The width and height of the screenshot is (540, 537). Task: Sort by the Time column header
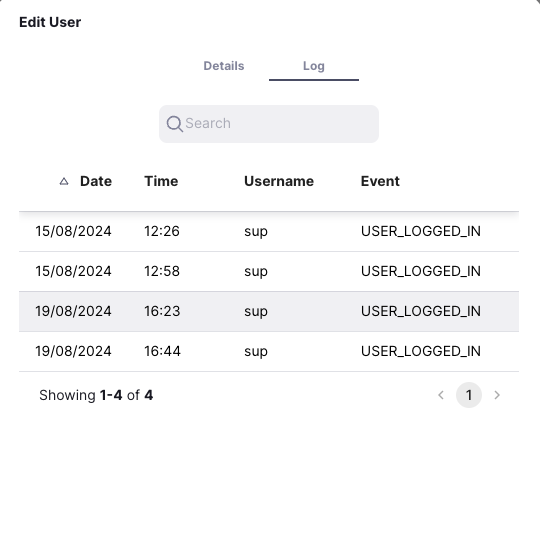pos(161,181)
